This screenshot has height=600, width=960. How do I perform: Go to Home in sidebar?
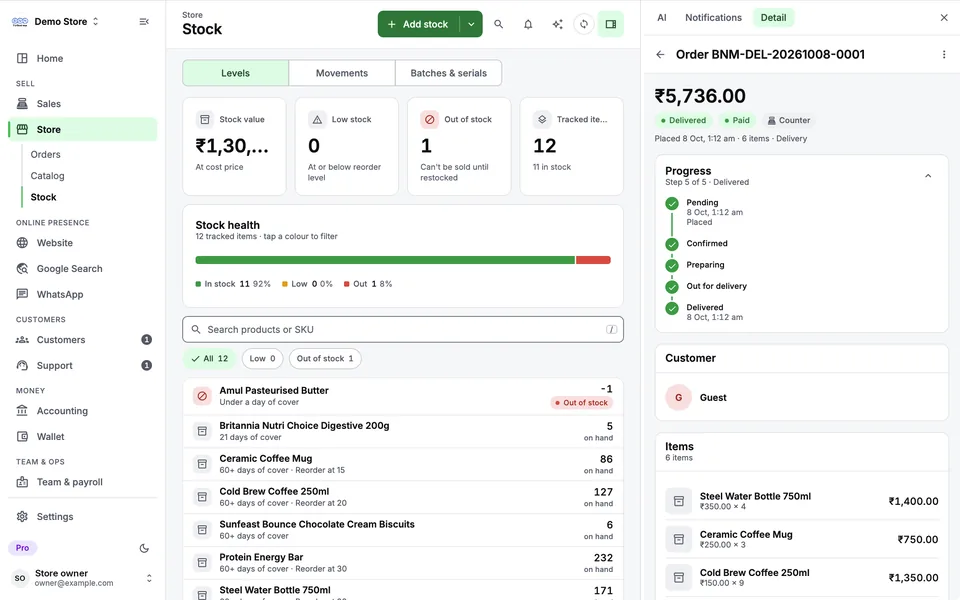coord(83,58)
